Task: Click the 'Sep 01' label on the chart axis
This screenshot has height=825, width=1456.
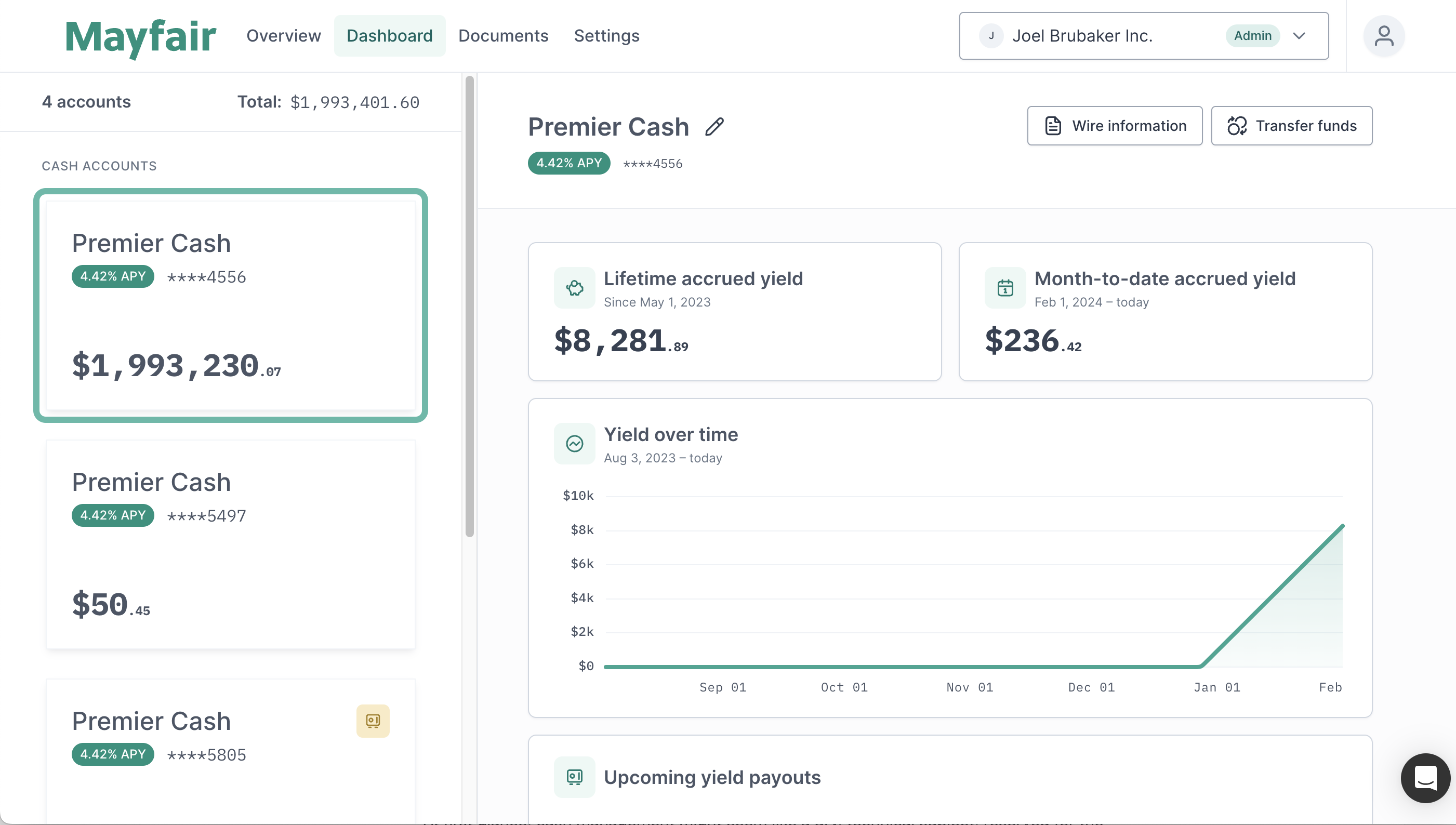Action: click(723, 687)
